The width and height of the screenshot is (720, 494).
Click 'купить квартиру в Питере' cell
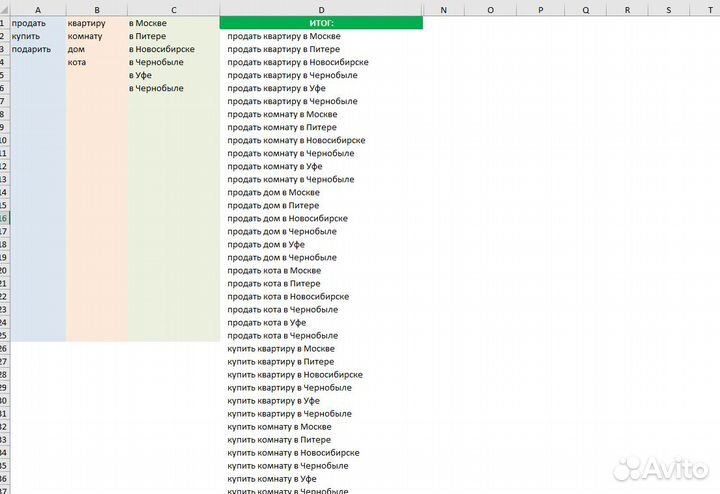[x=321, y=361]
